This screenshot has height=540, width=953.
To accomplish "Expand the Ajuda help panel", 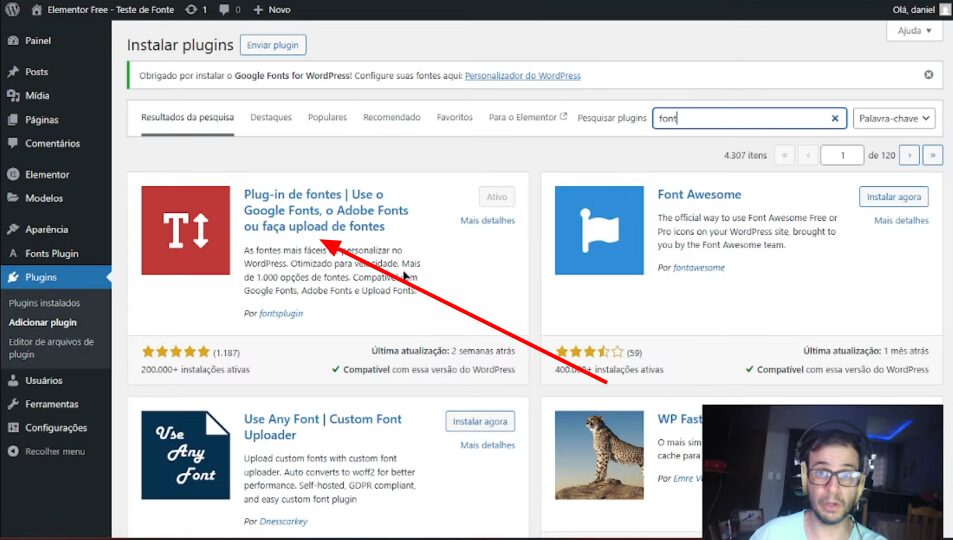I will pos(914,31).
